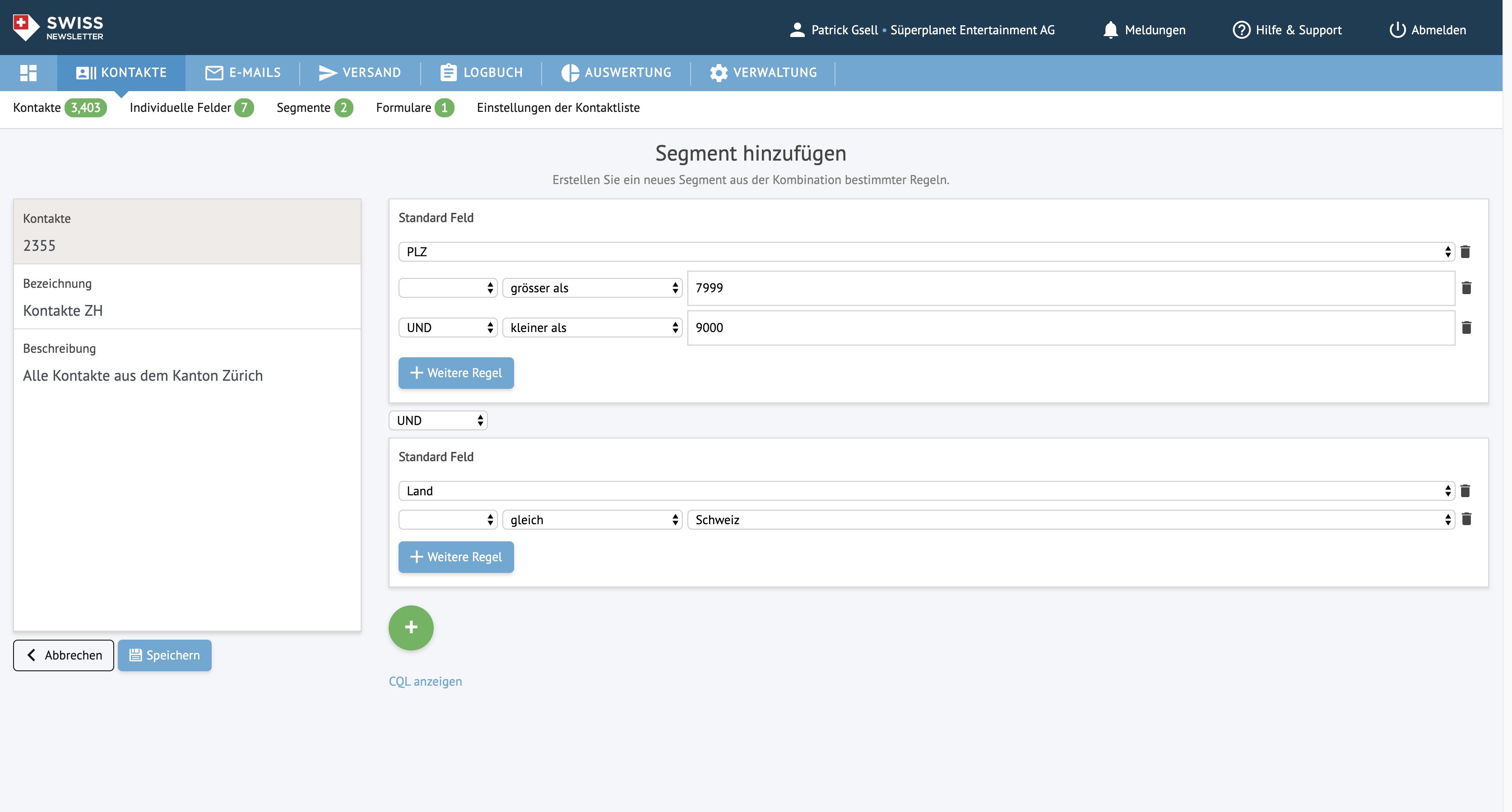Delete the PLZ field rule group

tap(1465, 252)
